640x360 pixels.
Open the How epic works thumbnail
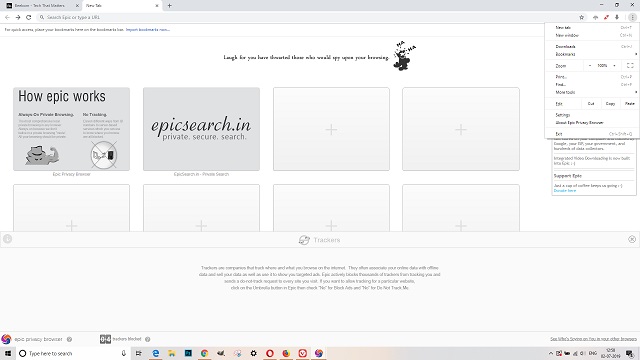tap(71, 129)
